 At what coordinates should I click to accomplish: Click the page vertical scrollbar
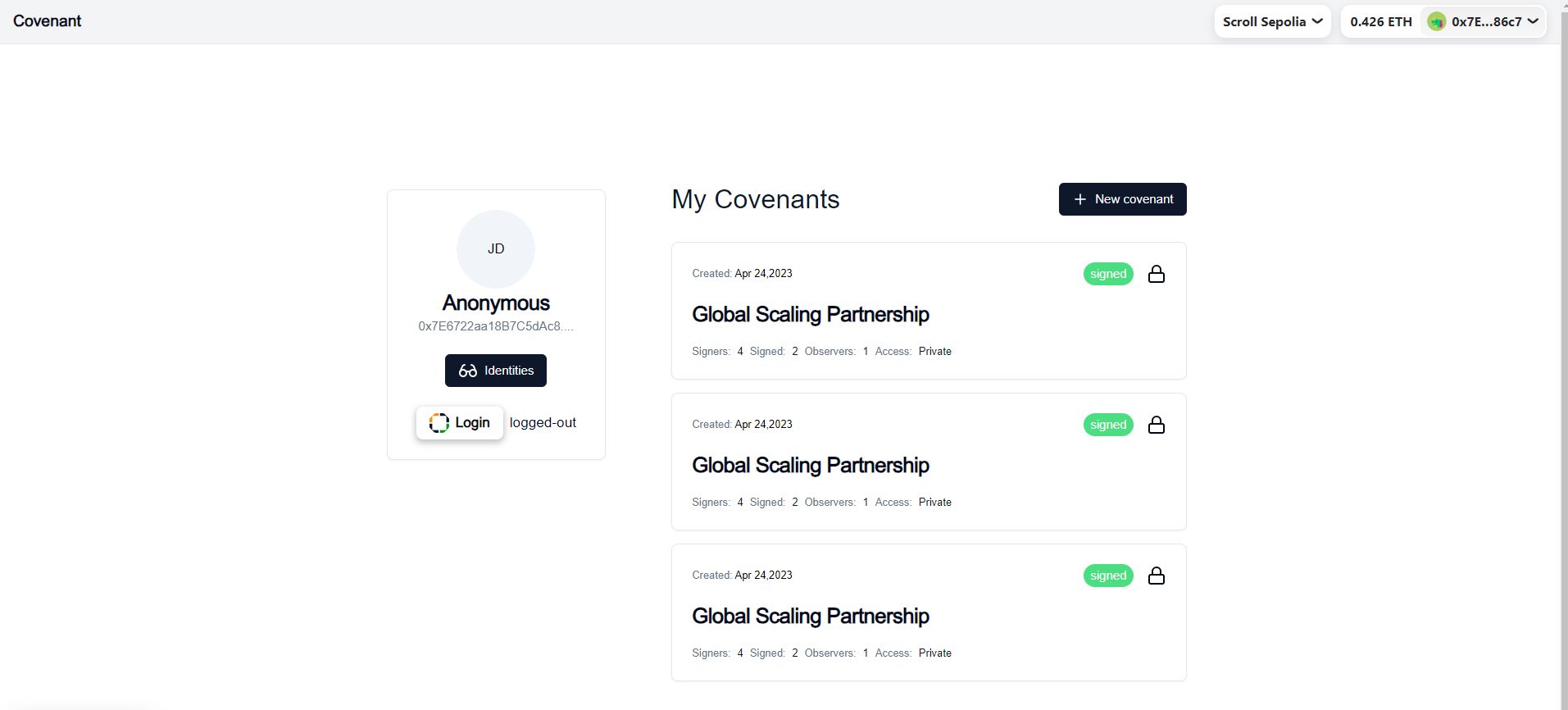[x=1564, y=355]
